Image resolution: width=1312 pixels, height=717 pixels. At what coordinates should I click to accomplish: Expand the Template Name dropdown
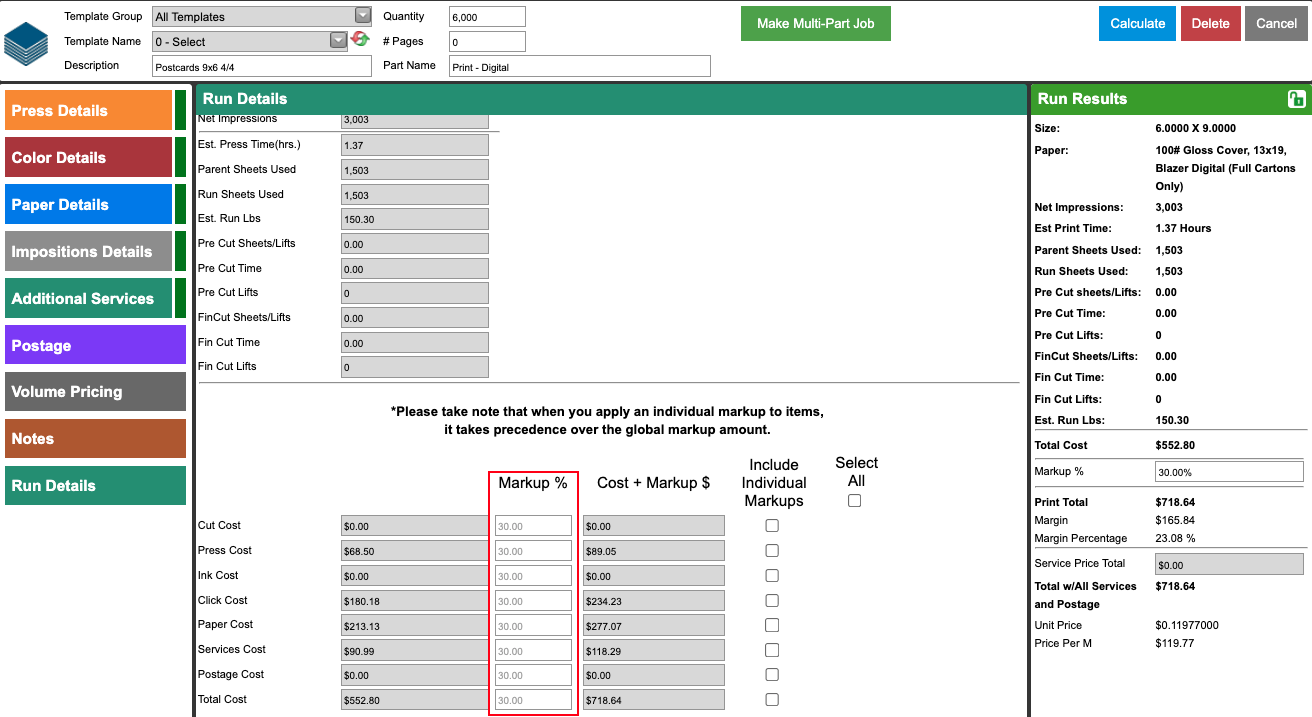click(x=250, y=41)
